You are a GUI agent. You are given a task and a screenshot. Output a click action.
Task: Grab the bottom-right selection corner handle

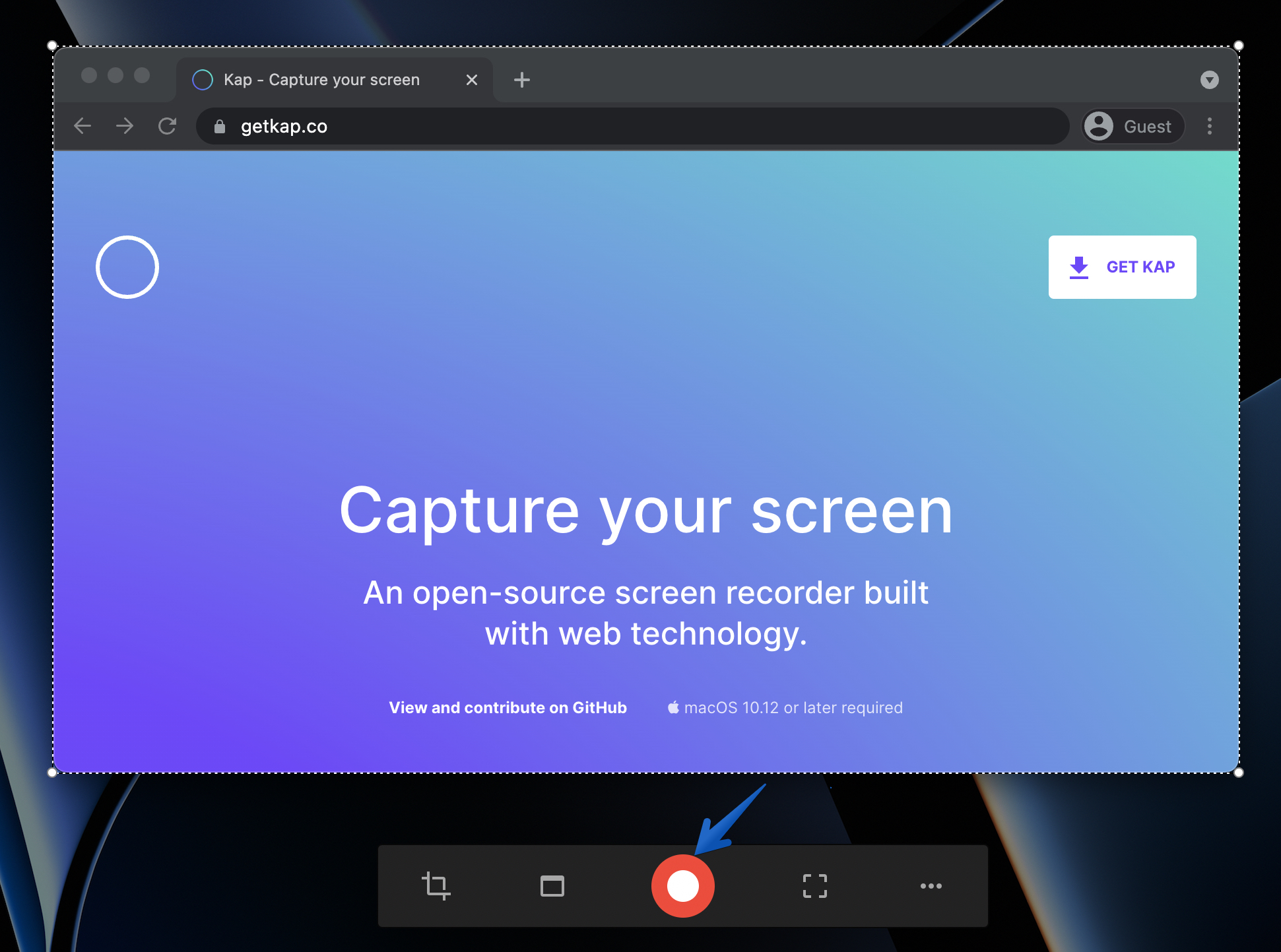[1239, 773]
